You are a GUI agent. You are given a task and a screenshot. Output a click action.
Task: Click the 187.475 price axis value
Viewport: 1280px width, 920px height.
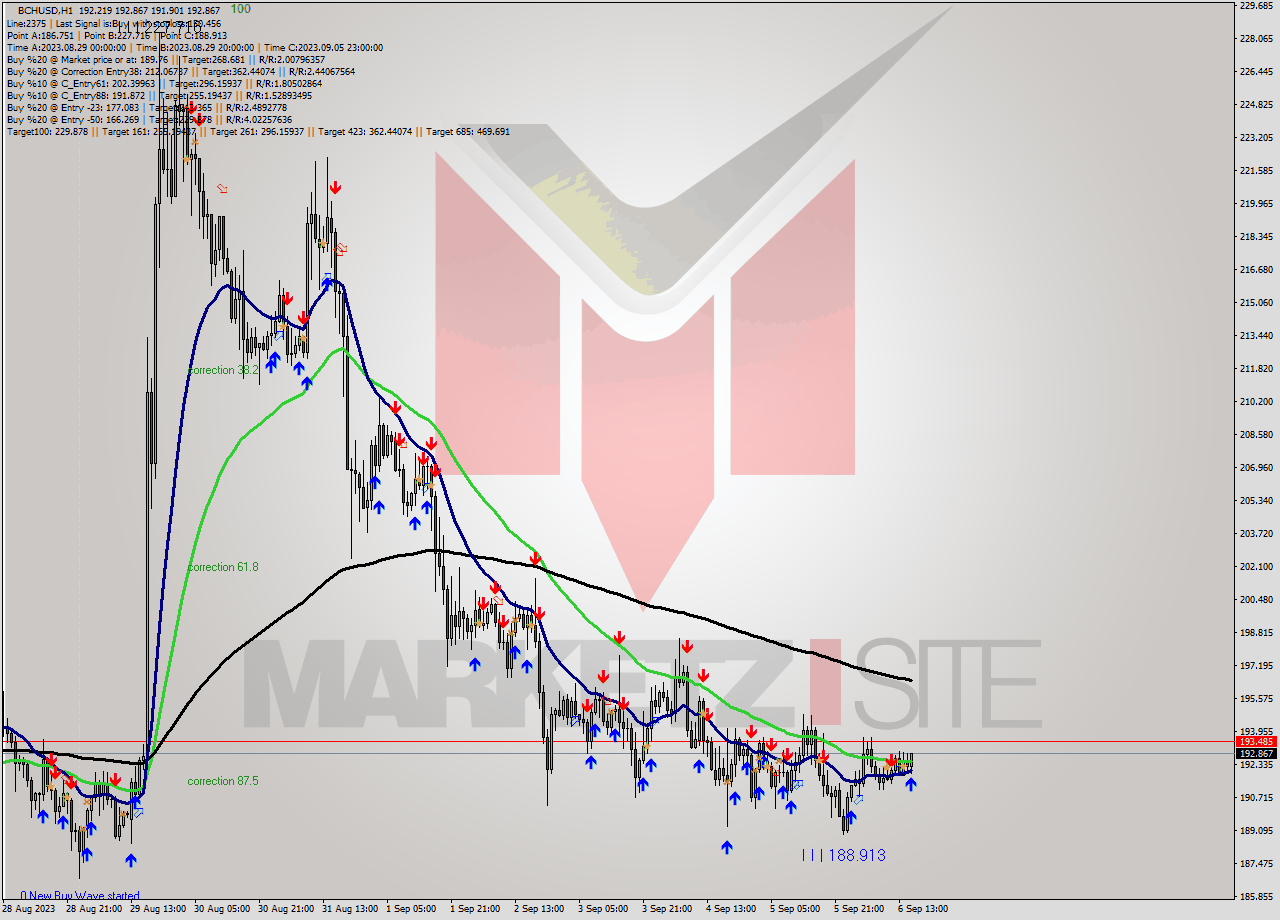pos(1255,864)
